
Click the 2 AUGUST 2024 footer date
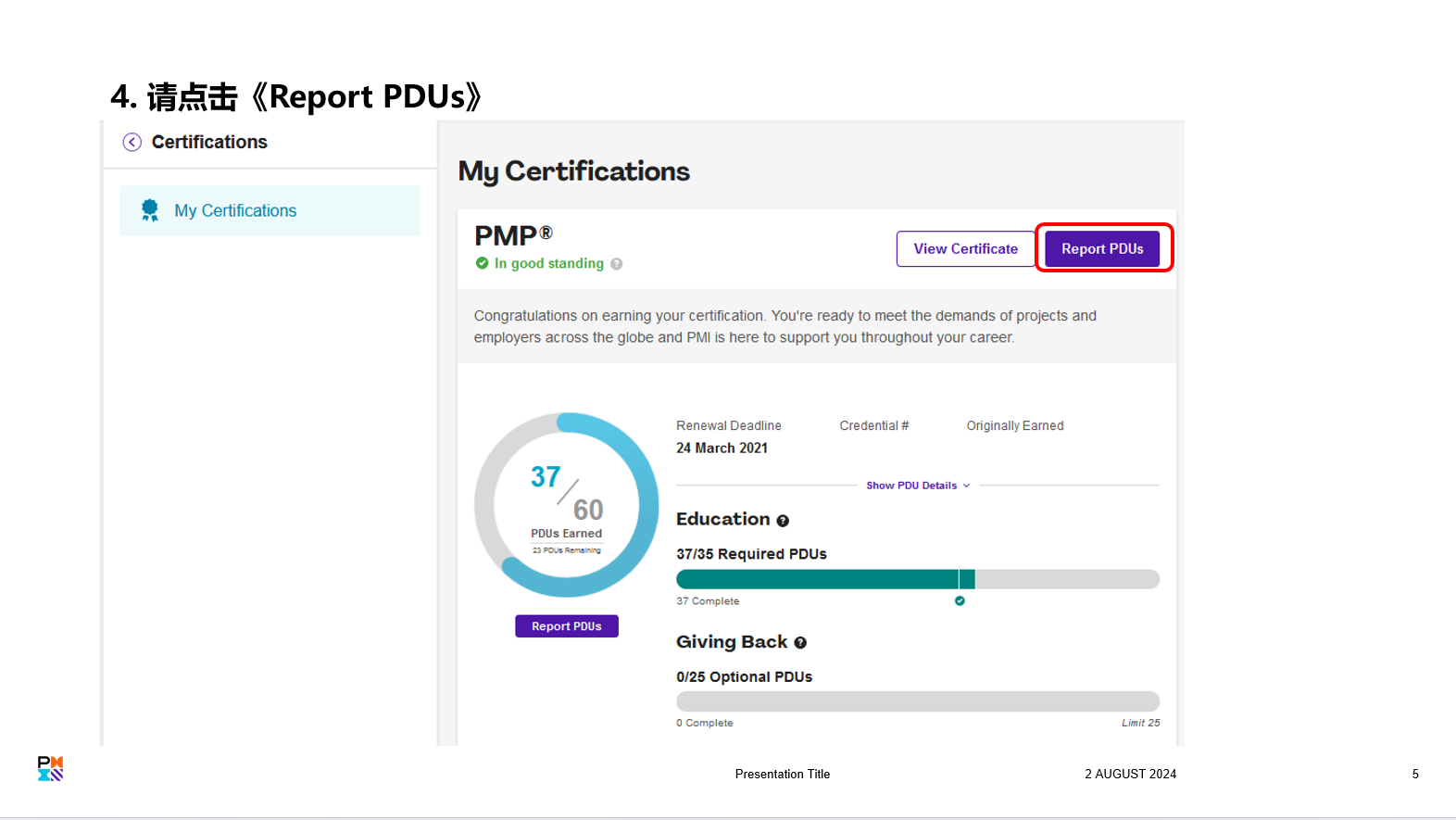1131,774
